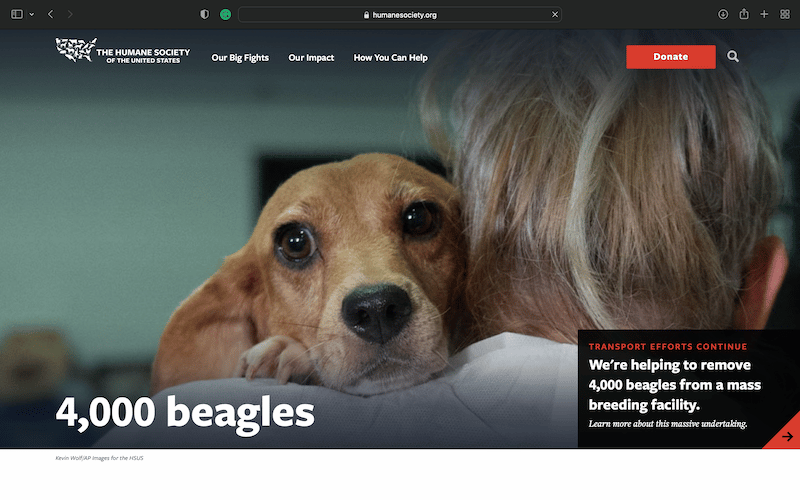Screen dimensions: 800x500
Task: Click the red corner arrow icon
Action: [787, 436]
